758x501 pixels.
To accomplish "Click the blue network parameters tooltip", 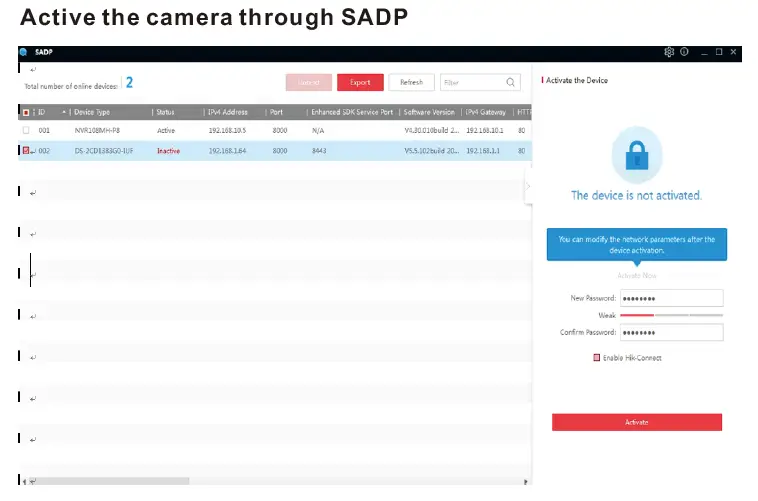I will 637,245.
